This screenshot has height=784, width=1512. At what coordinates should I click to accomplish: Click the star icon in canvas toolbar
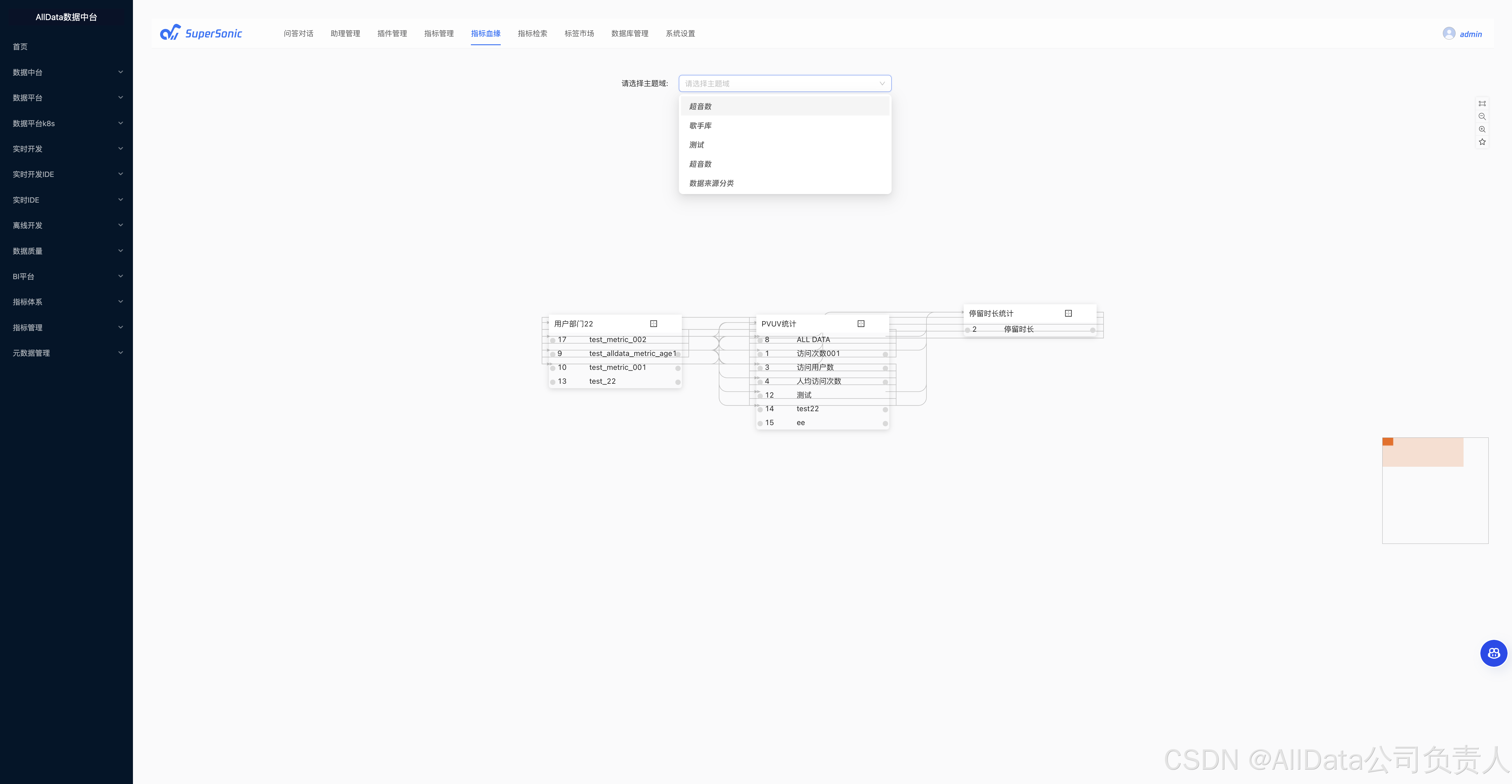click(1482, 142)
